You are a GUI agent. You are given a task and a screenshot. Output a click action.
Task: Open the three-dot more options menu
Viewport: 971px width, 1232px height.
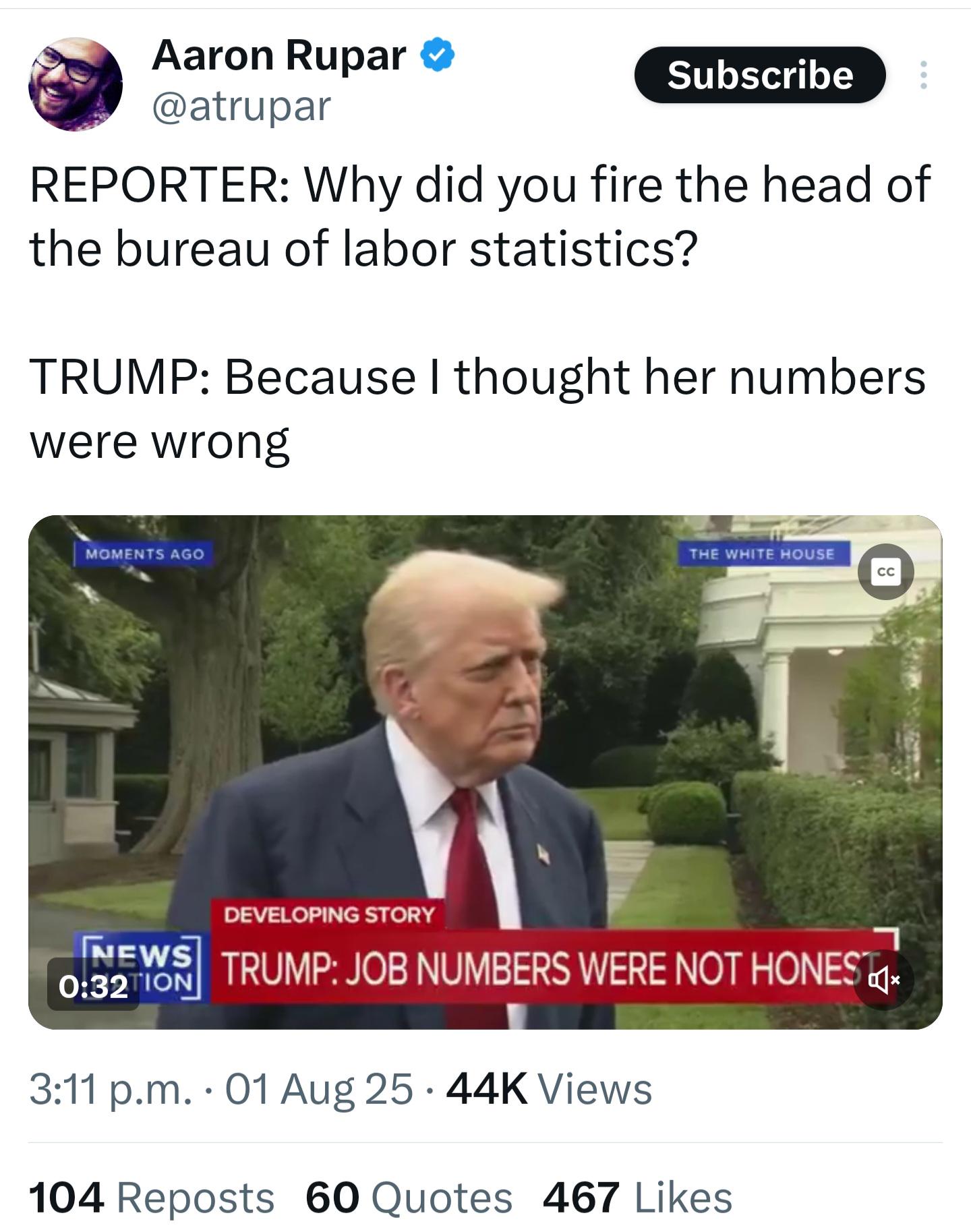[x=923, y=75]
